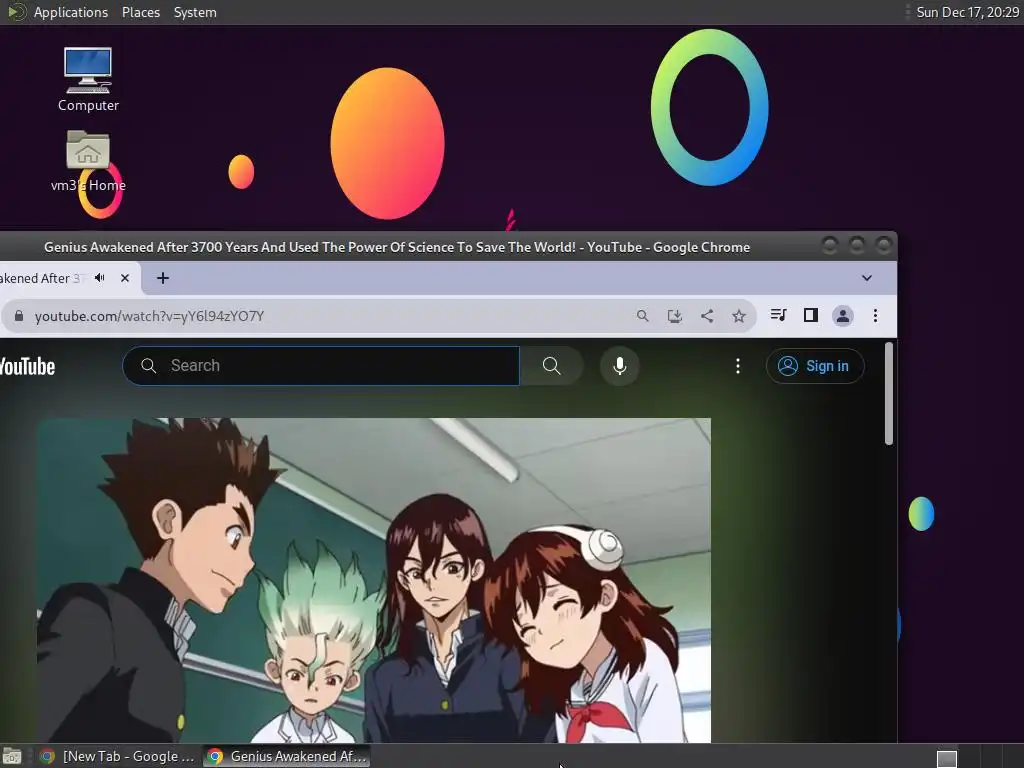Select Genius Awakened taskbar window button
Viewport: 1024px width, 768px height.
(x=286, y=756)
